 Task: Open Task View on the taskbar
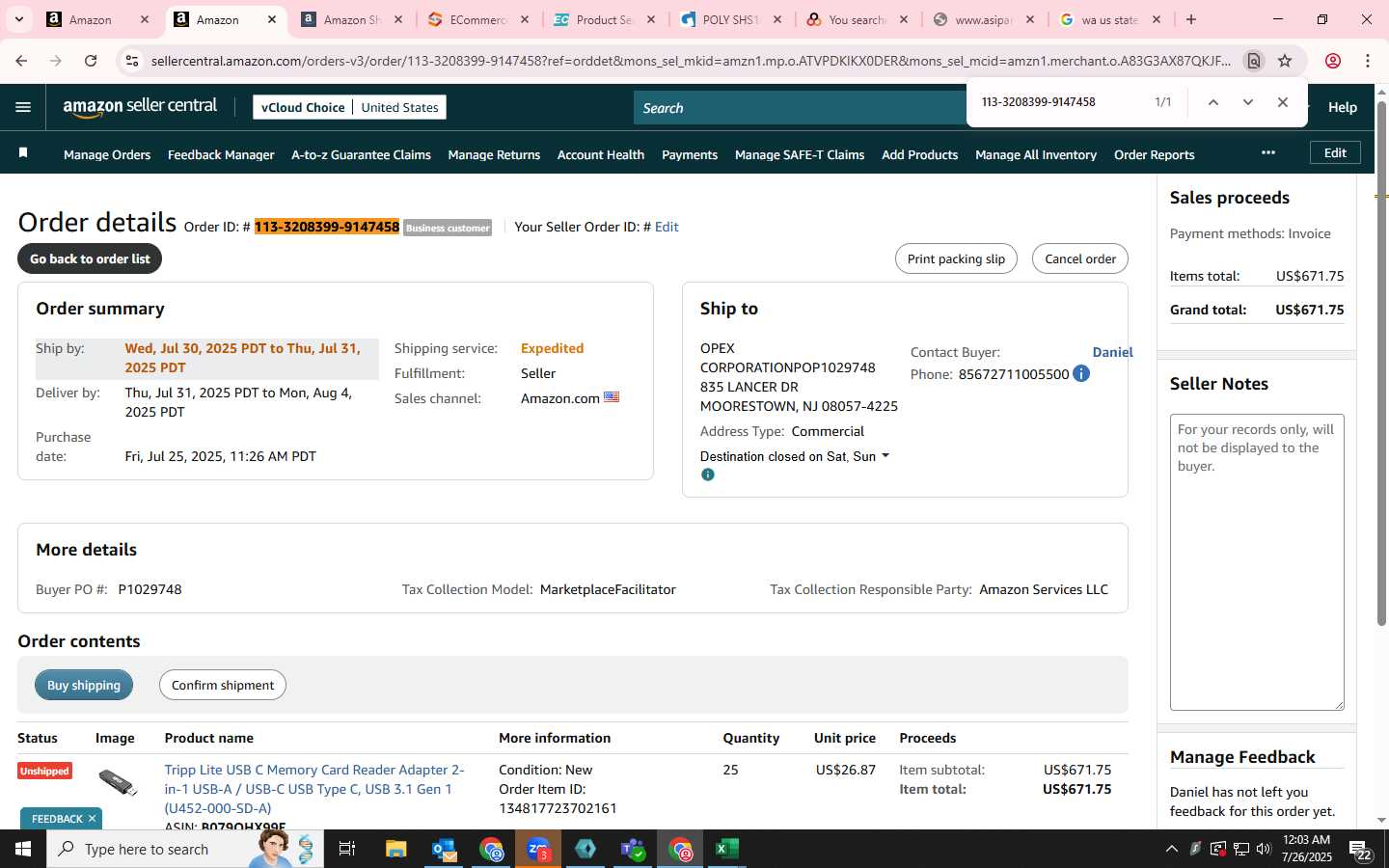point(347,849)
